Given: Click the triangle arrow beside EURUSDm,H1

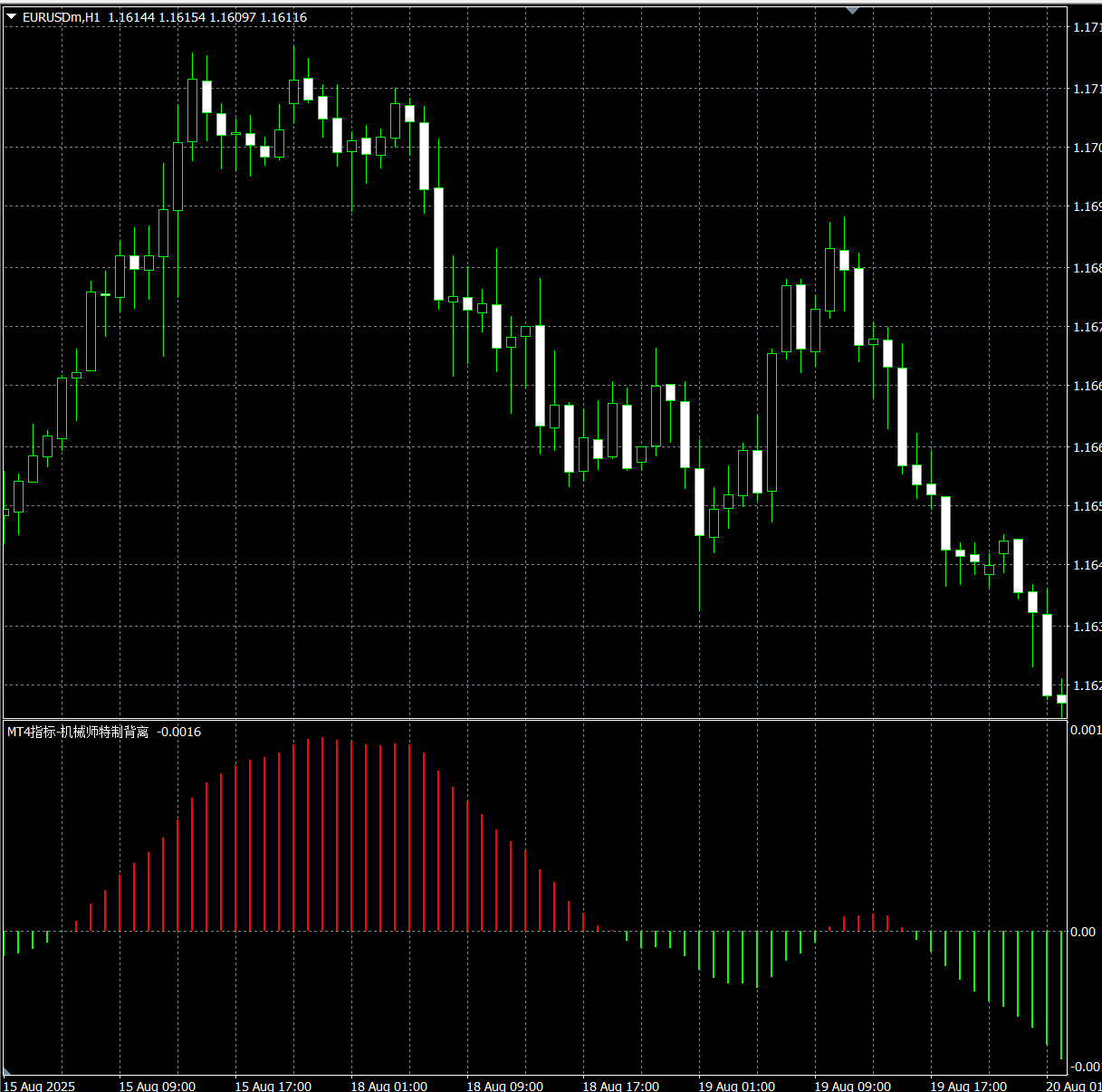Looking at the screenshot, I should 11,16.
